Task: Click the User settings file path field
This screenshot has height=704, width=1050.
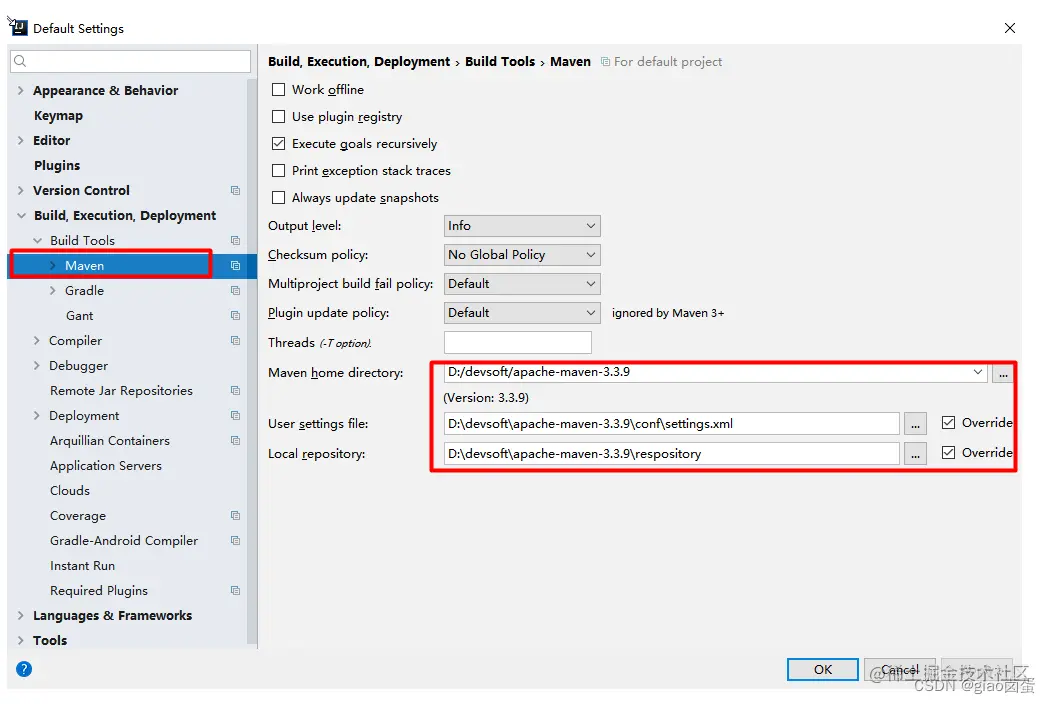Action: click(672, 424)
